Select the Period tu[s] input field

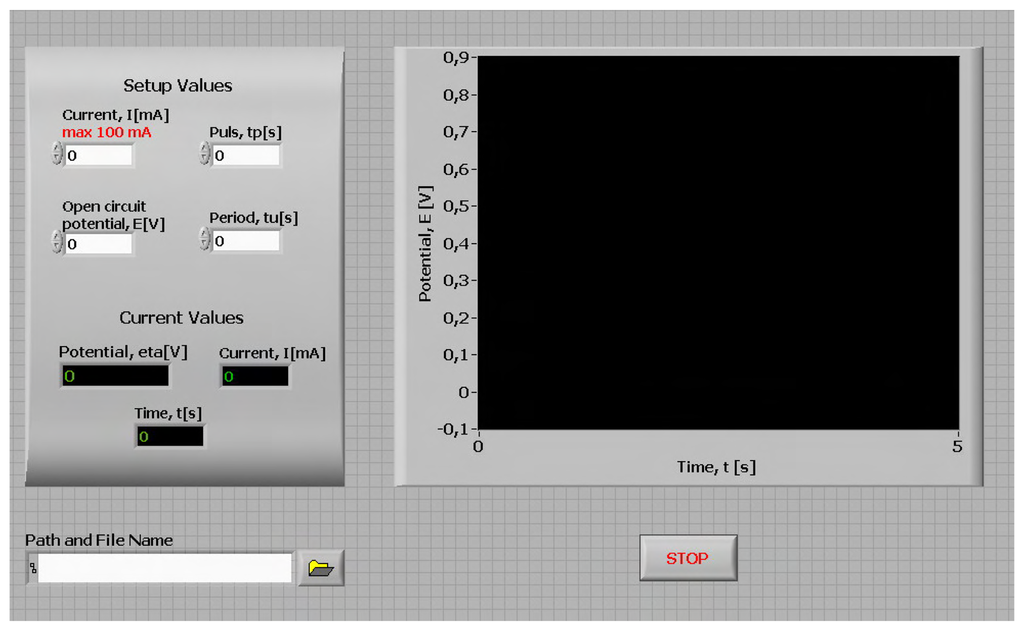[x=245, y=240]
